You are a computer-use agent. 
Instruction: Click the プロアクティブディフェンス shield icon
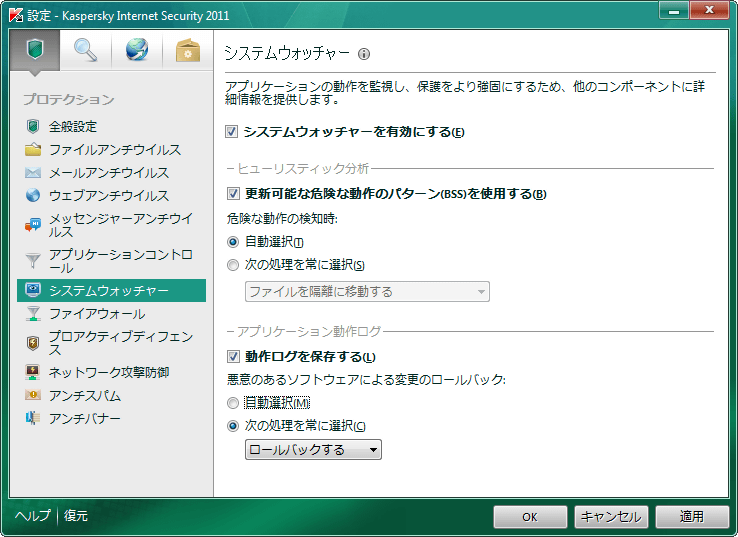[x=33, y=343]
